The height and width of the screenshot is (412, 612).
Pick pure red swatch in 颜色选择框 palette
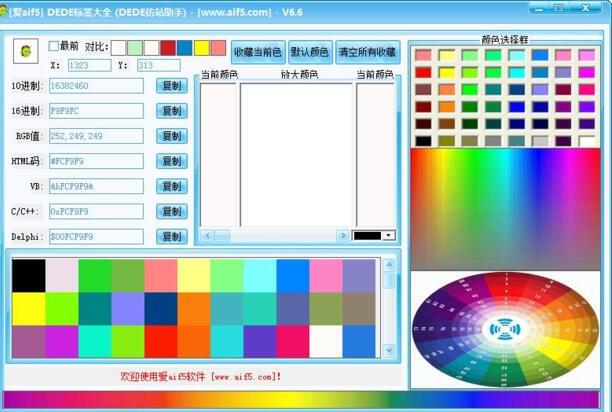[423, 72]
